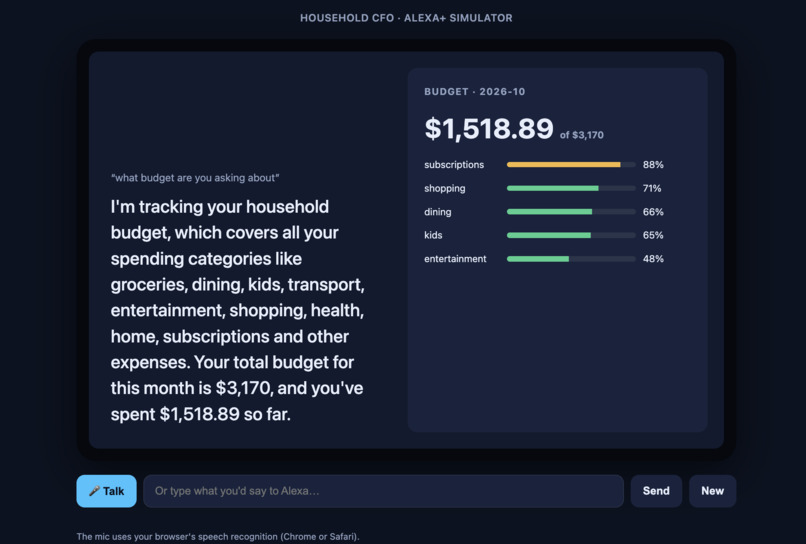806x544 pixels.
Task: Click the Talk microphone button
Action: pyautogui.click(x=106, y=491)
